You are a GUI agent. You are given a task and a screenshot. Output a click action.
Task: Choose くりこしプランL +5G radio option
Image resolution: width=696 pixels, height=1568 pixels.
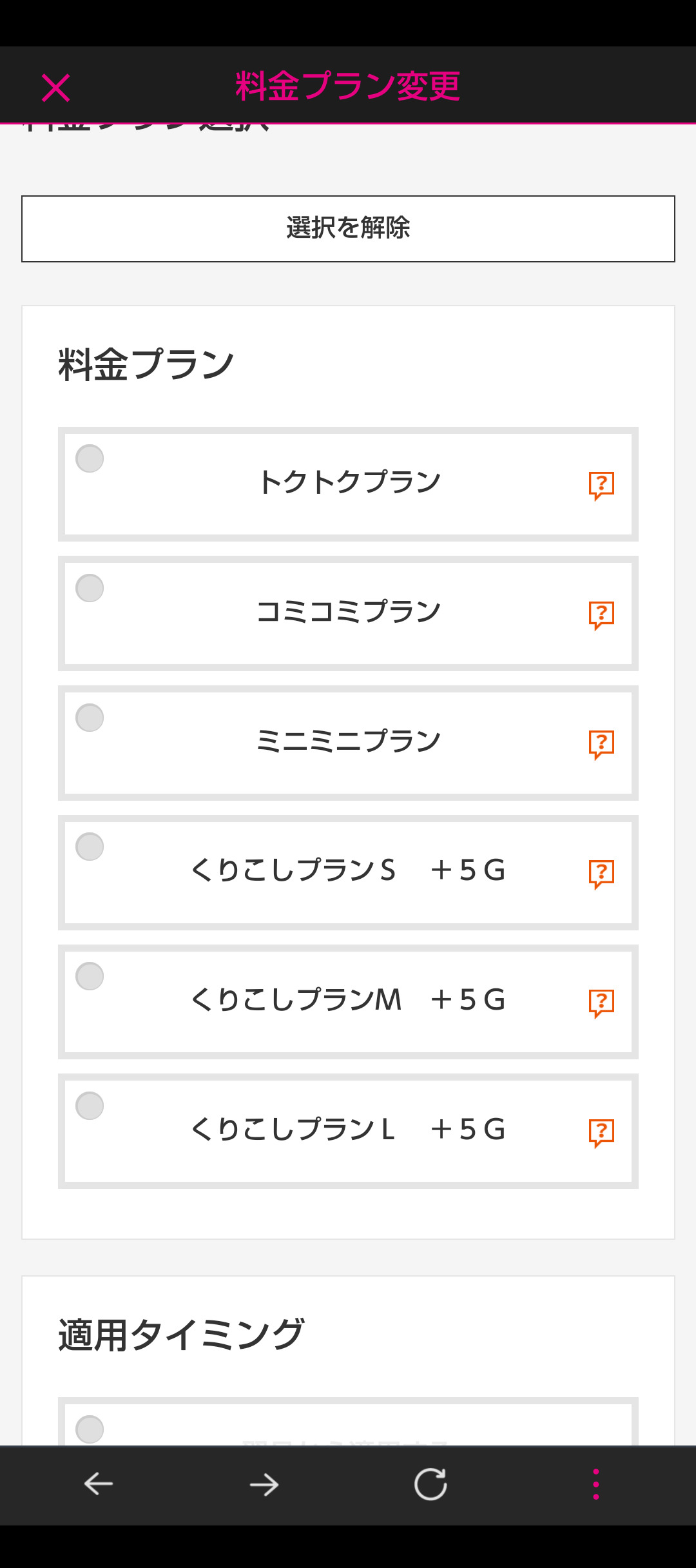(x=90, y=1106)
